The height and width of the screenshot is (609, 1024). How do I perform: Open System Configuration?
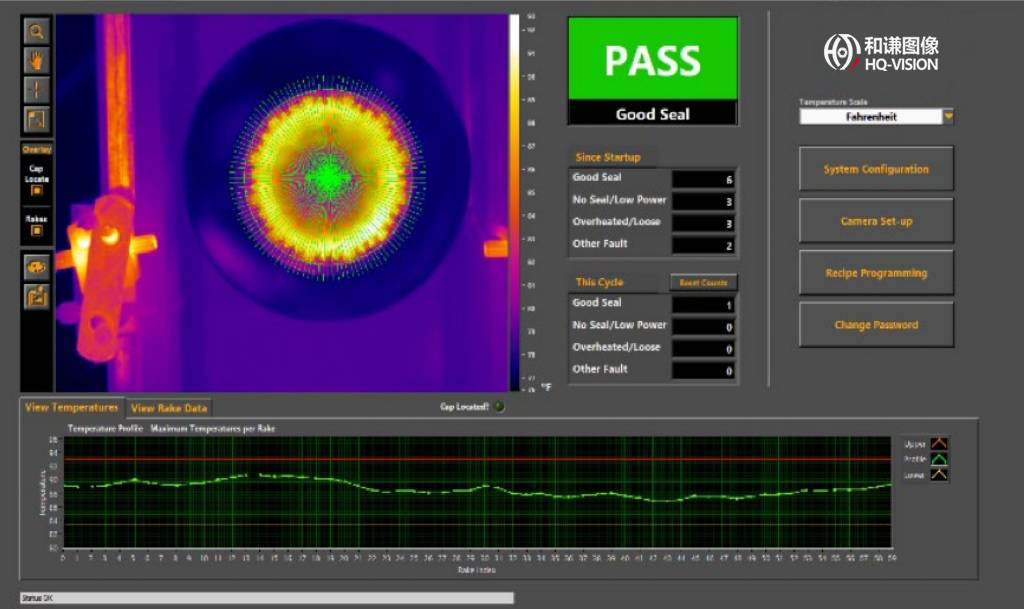pyautogui.click(x=876, y=169)
